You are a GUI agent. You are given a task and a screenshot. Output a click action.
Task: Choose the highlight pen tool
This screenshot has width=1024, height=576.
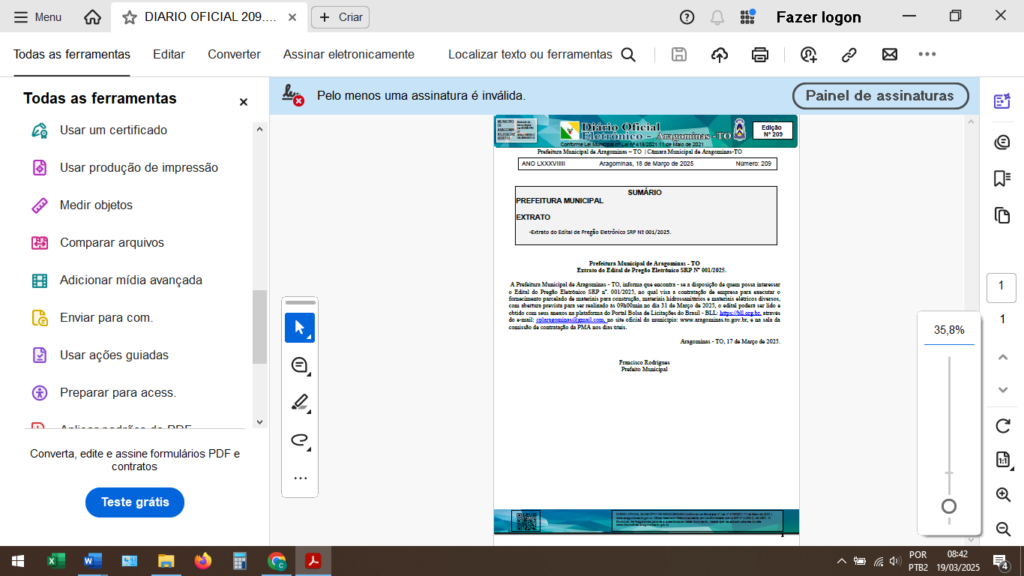pos(300,402)
